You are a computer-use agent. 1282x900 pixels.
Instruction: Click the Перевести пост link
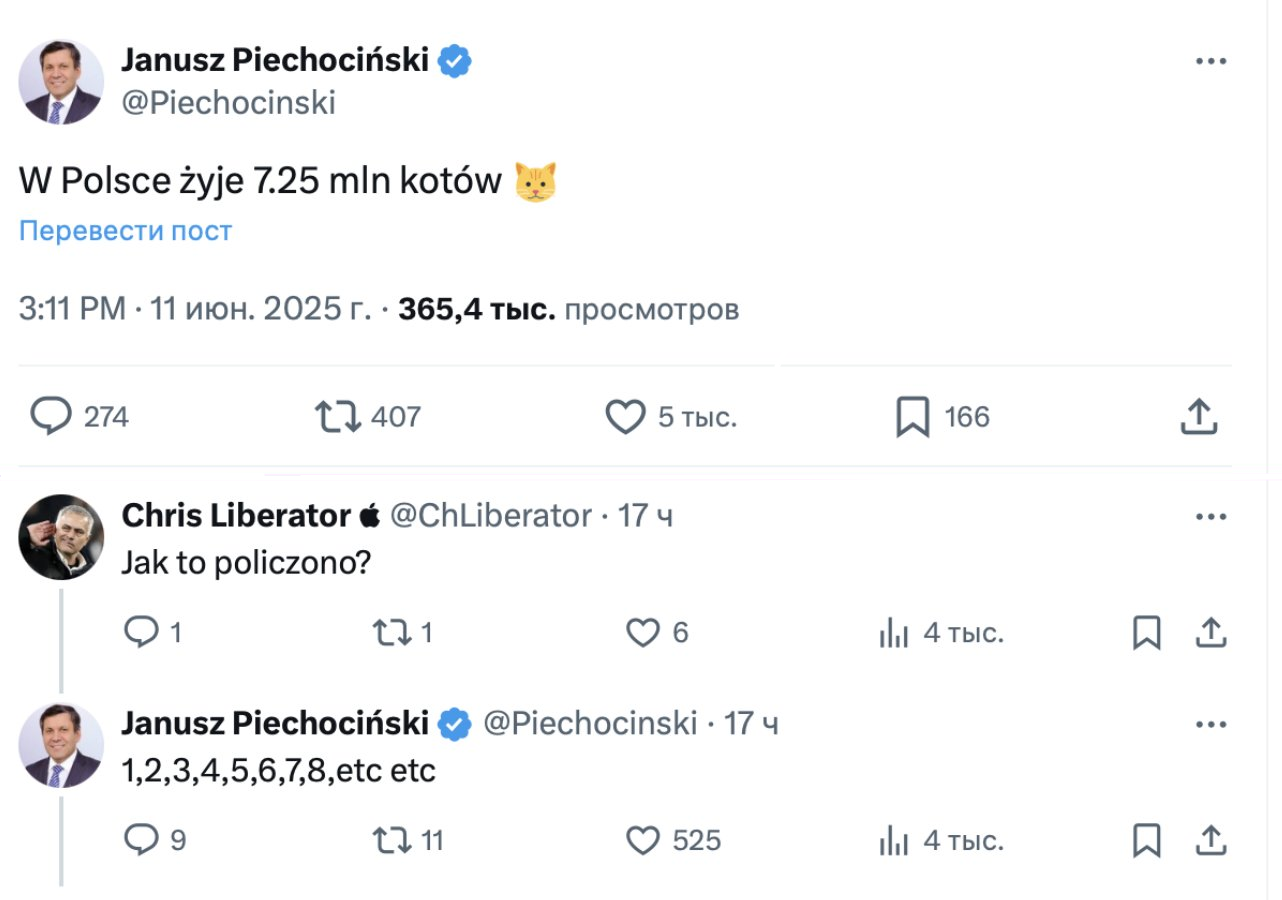(x=125, y=231)
